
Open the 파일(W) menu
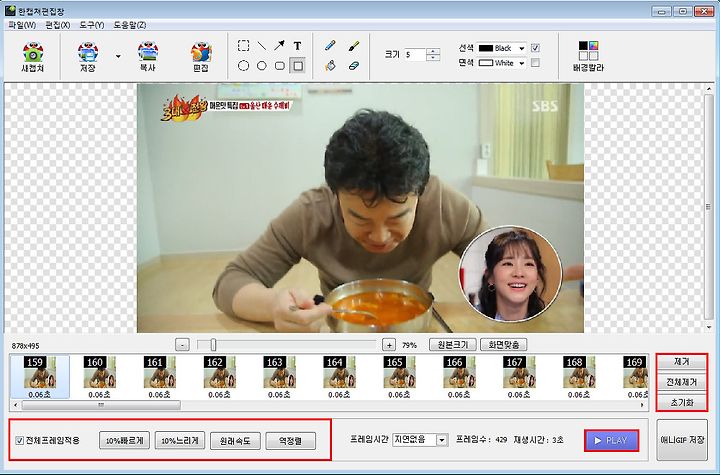[22, 25]
